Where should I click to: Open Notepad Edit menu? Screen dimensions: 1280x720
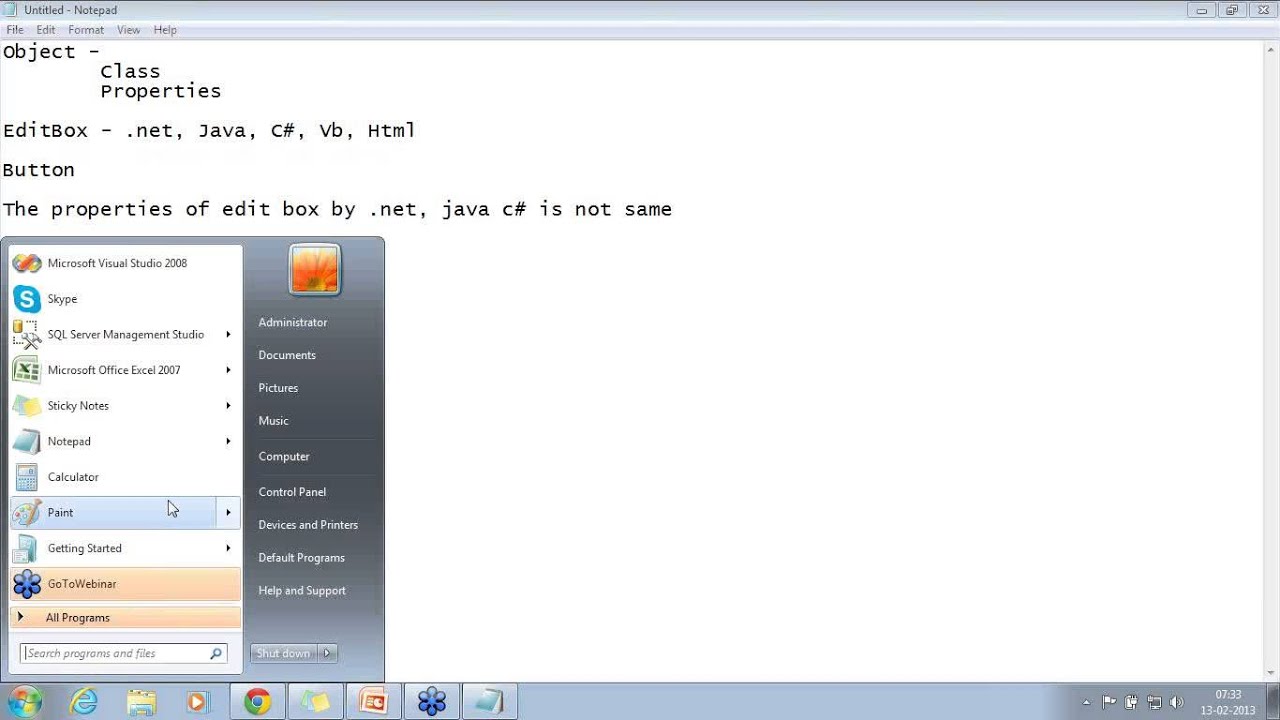46,30
